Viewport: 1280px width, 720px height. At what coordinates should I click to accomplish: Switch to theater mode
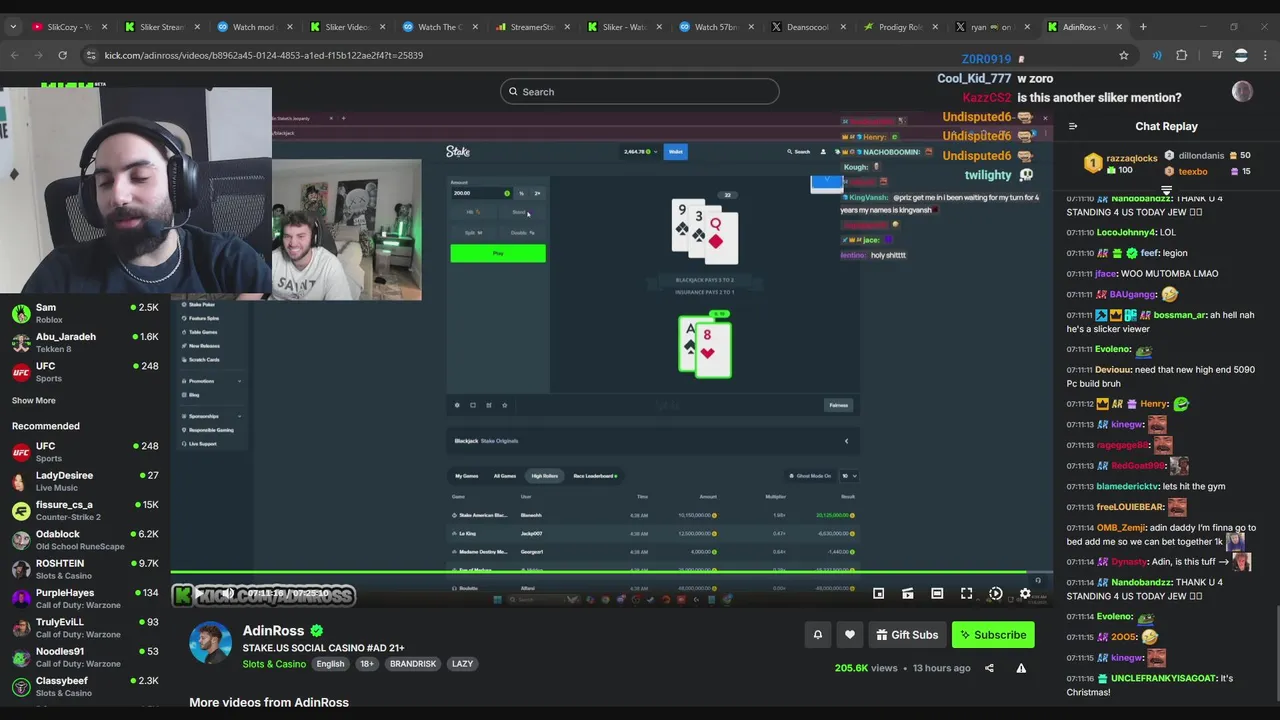coord(937,594)
